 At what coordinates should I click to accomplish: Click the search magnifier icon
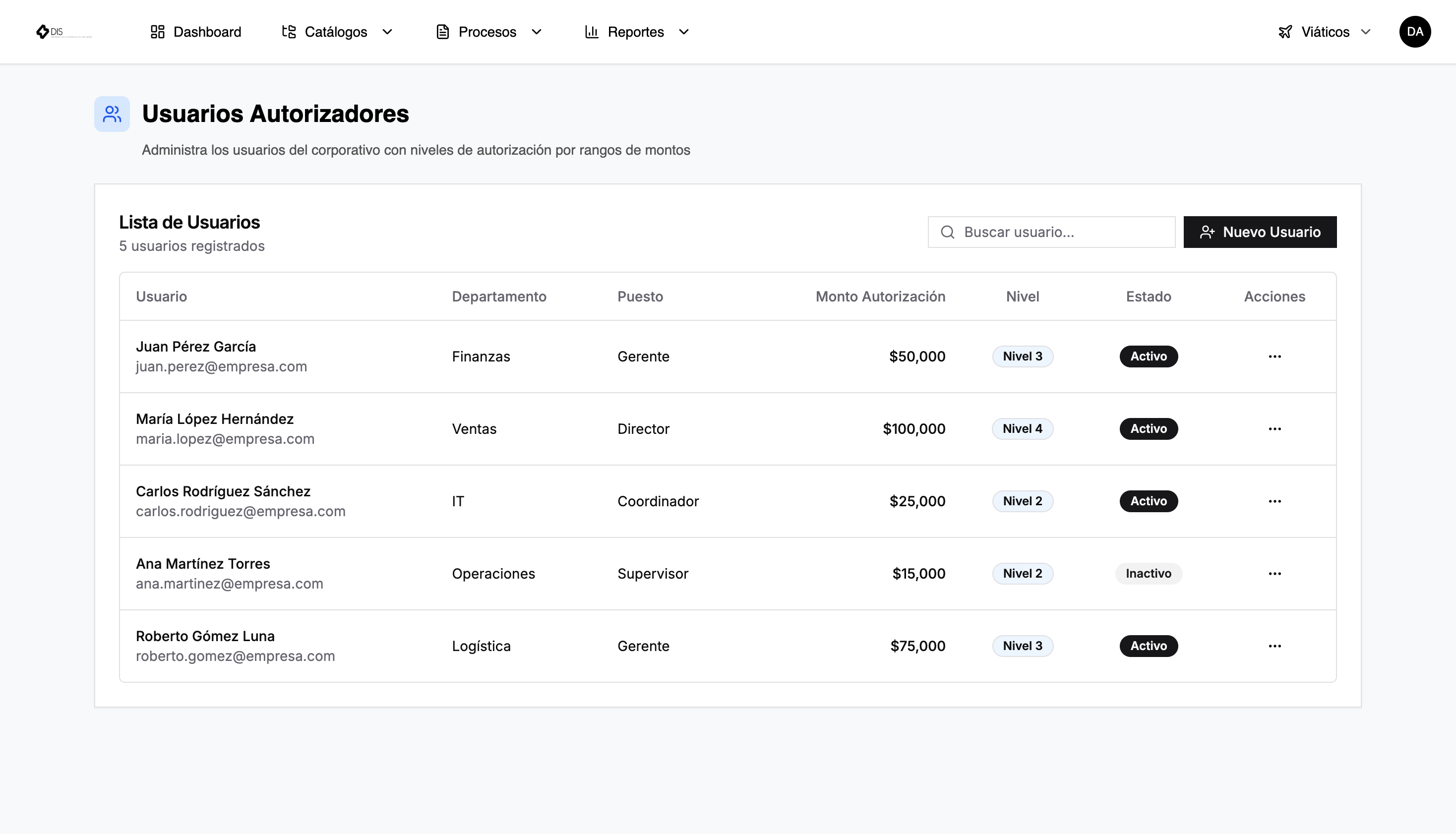tap(947, 232)
